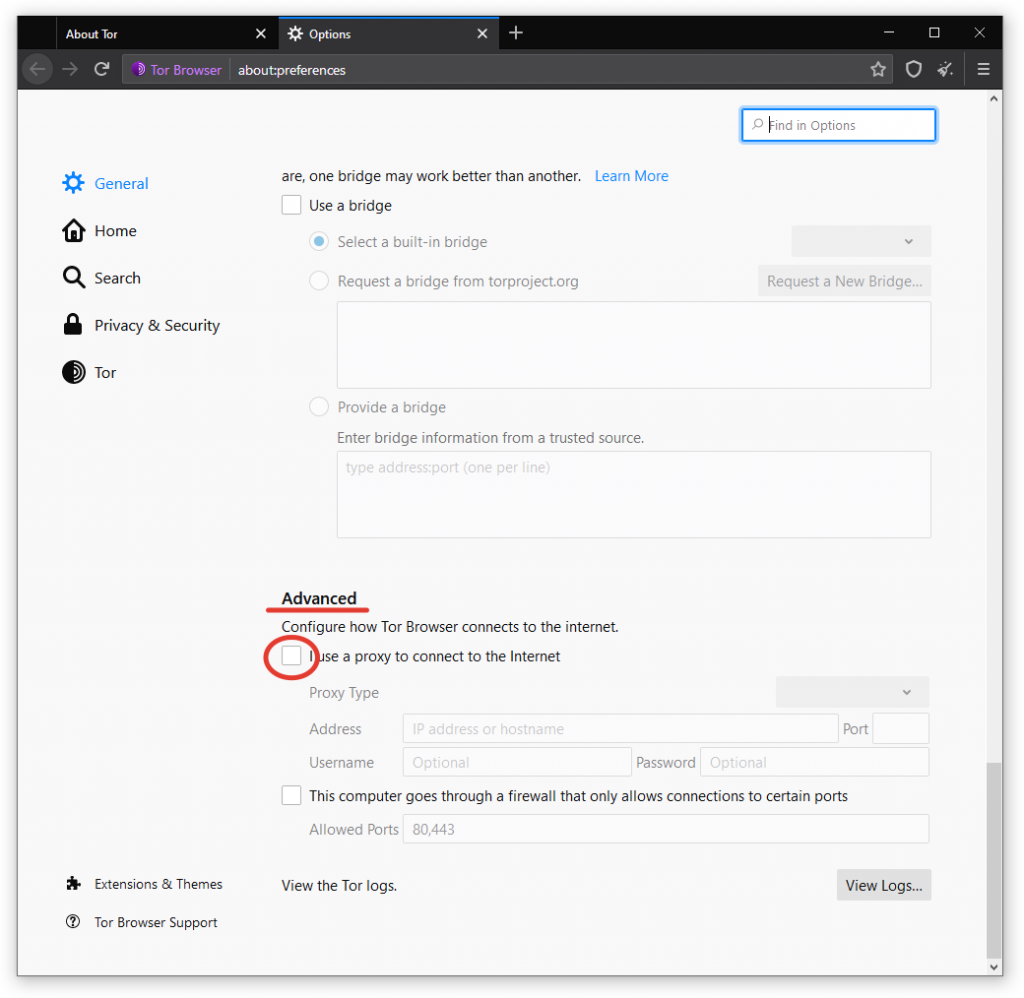Open the security level shield icon
Screen dimensions: 1024x998
click(913, 69)
